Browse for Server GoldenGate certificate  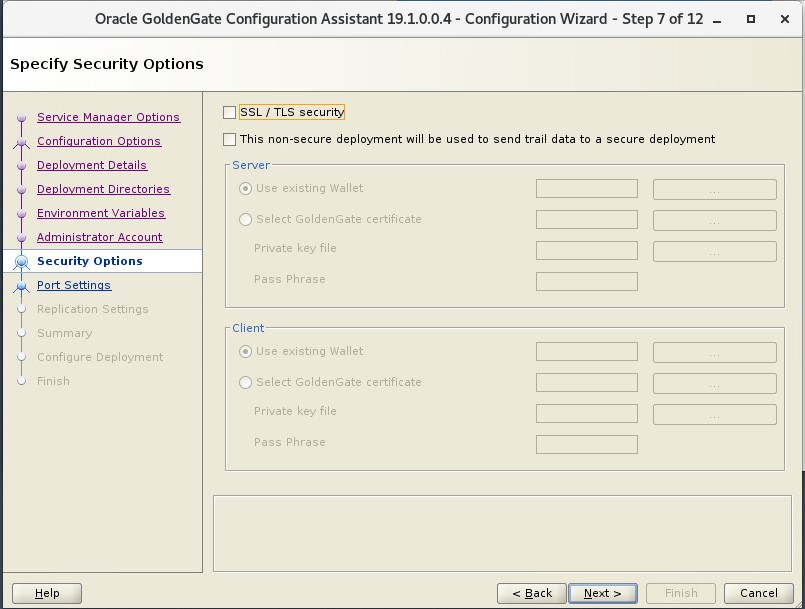(715, 220)
